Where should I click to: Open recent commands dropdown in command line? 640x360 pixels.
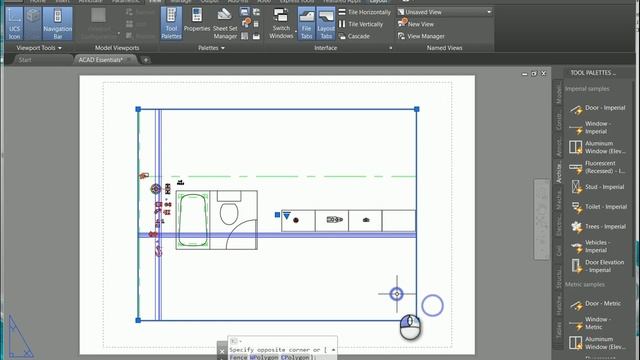[x=236, y=341]
